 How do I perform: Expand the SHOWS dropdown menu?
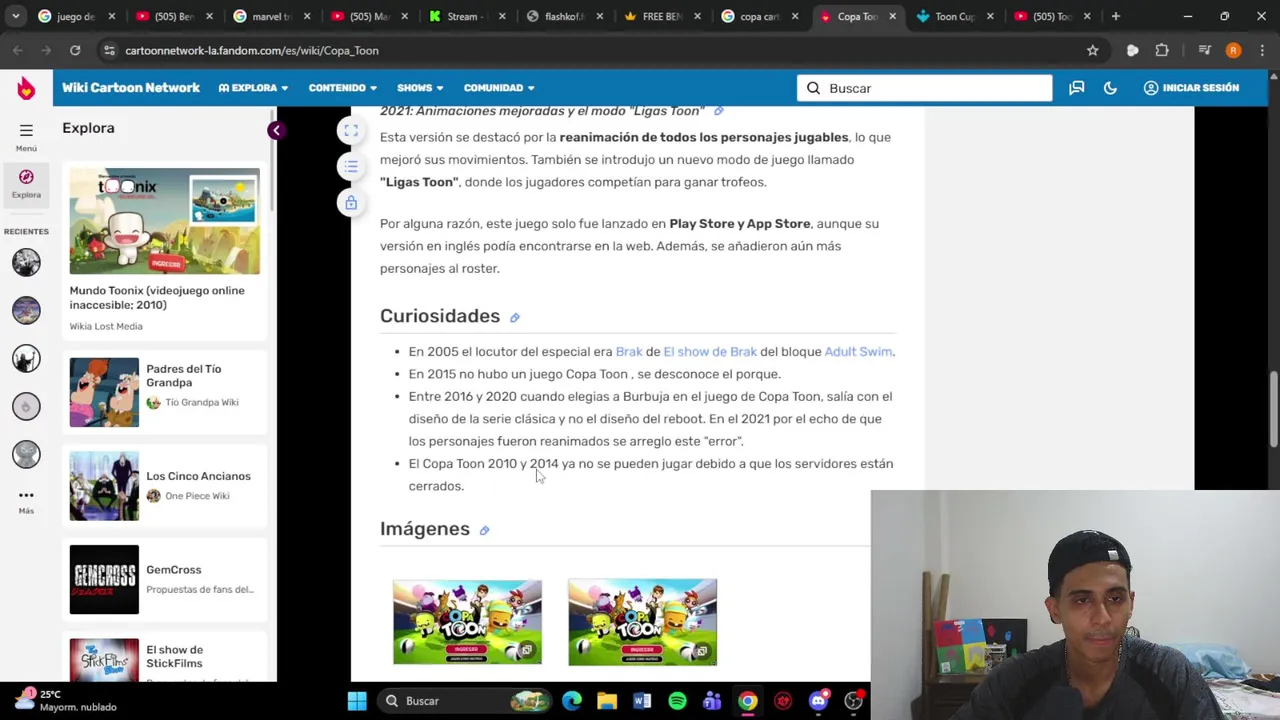tap(419, 88)
